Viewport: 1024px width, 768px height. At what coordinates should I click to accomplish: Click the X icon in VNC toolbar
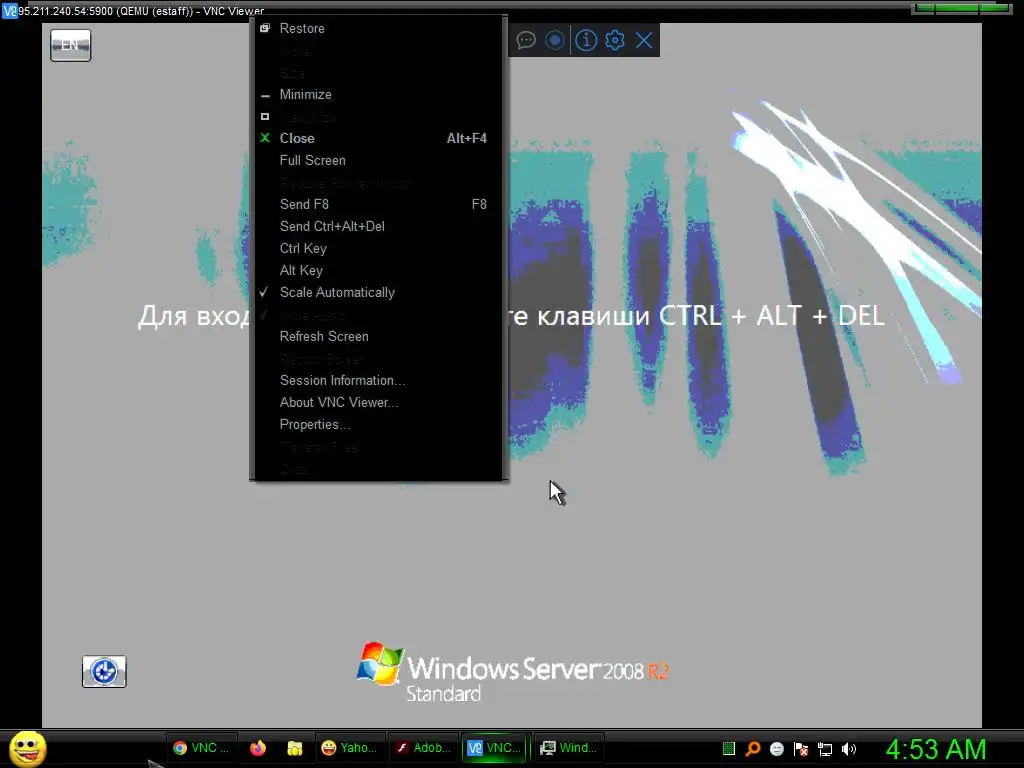click(644, 40)
